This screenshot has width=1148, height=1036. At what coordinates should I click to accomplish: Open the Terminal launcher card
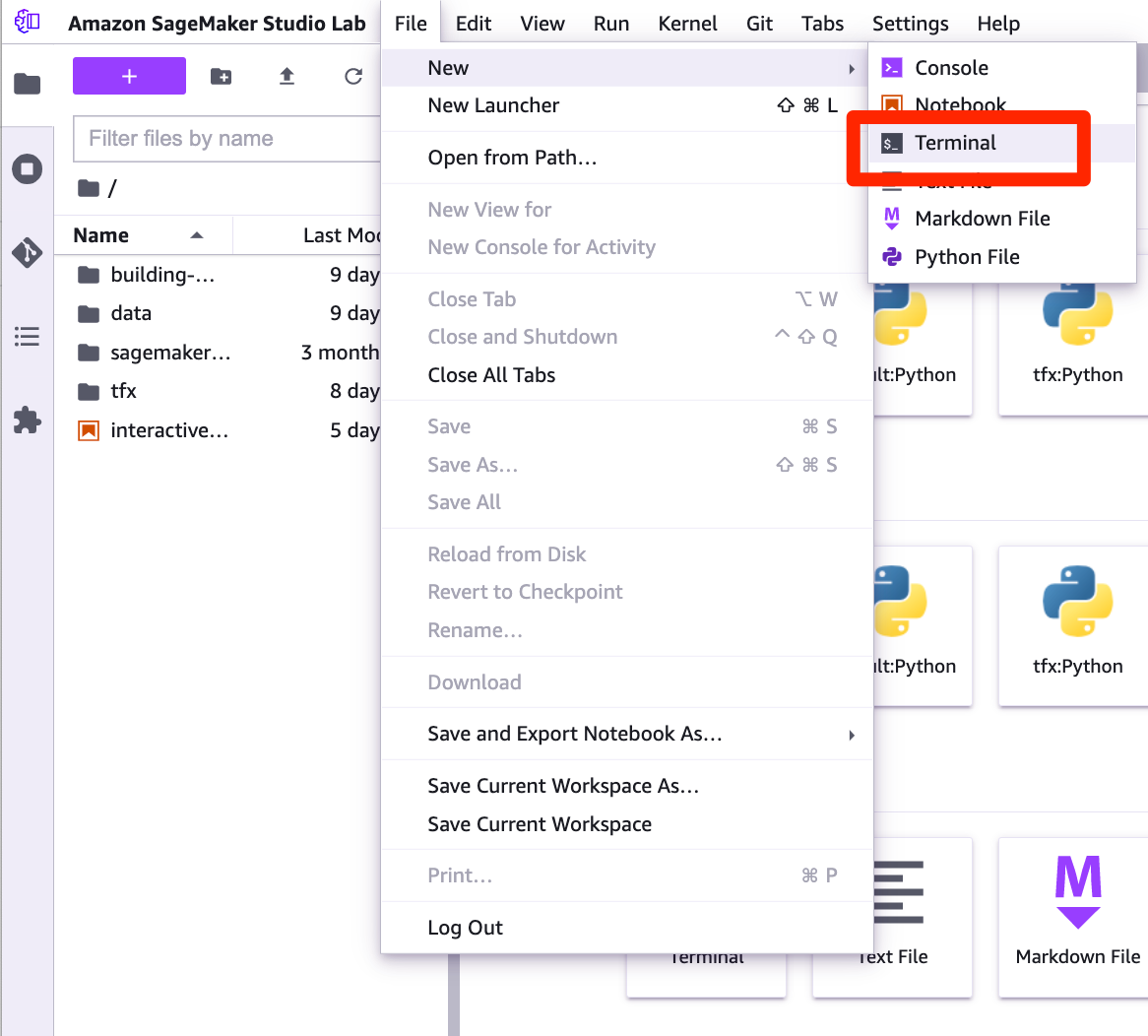pos(707,974)
